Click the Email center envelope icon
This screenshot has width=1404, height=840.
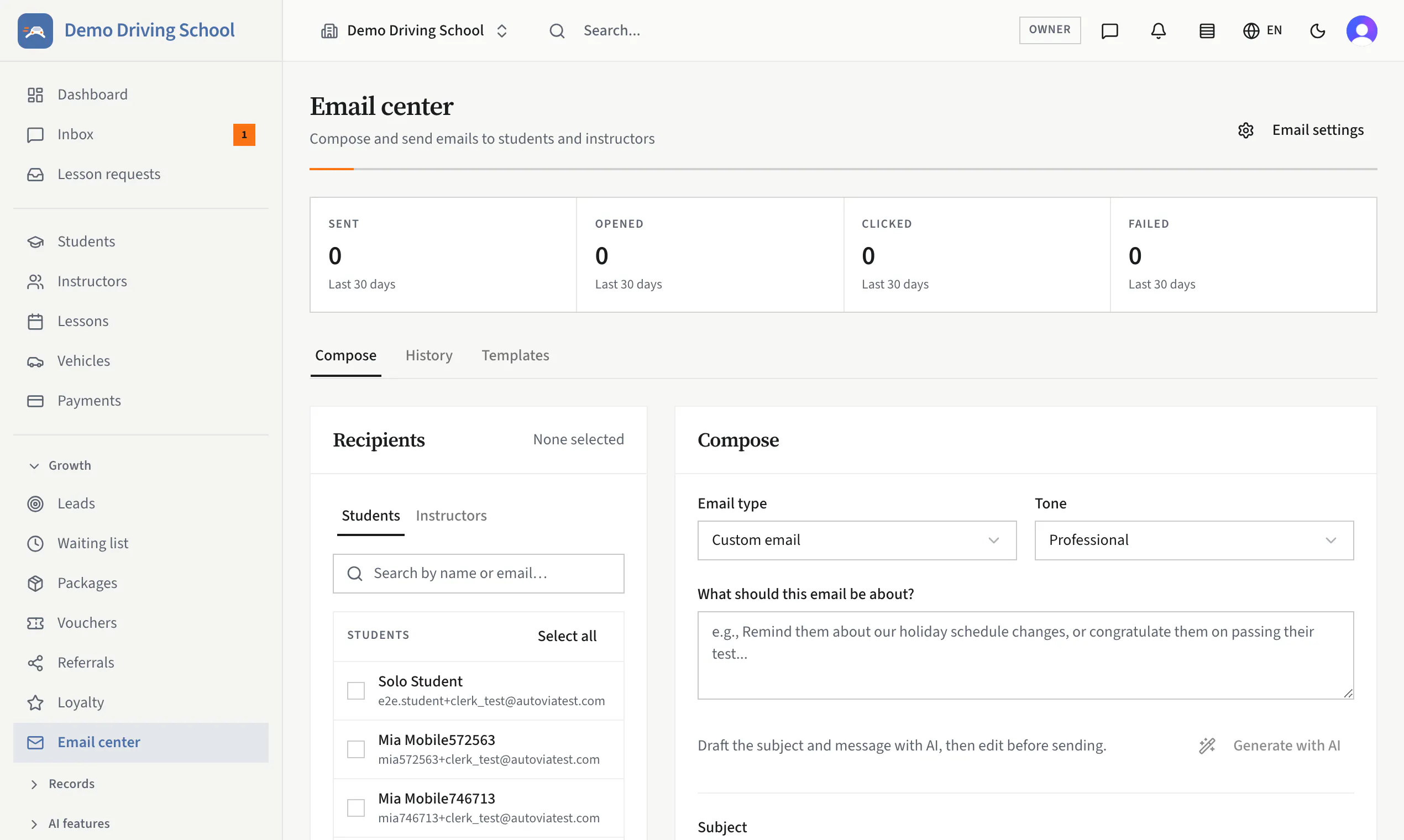coord(35,743)
